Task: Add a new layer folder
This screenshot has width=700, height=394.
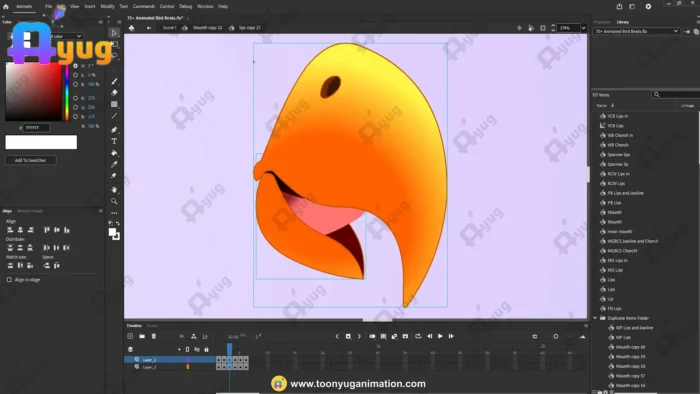Action: tap(142, 336)
